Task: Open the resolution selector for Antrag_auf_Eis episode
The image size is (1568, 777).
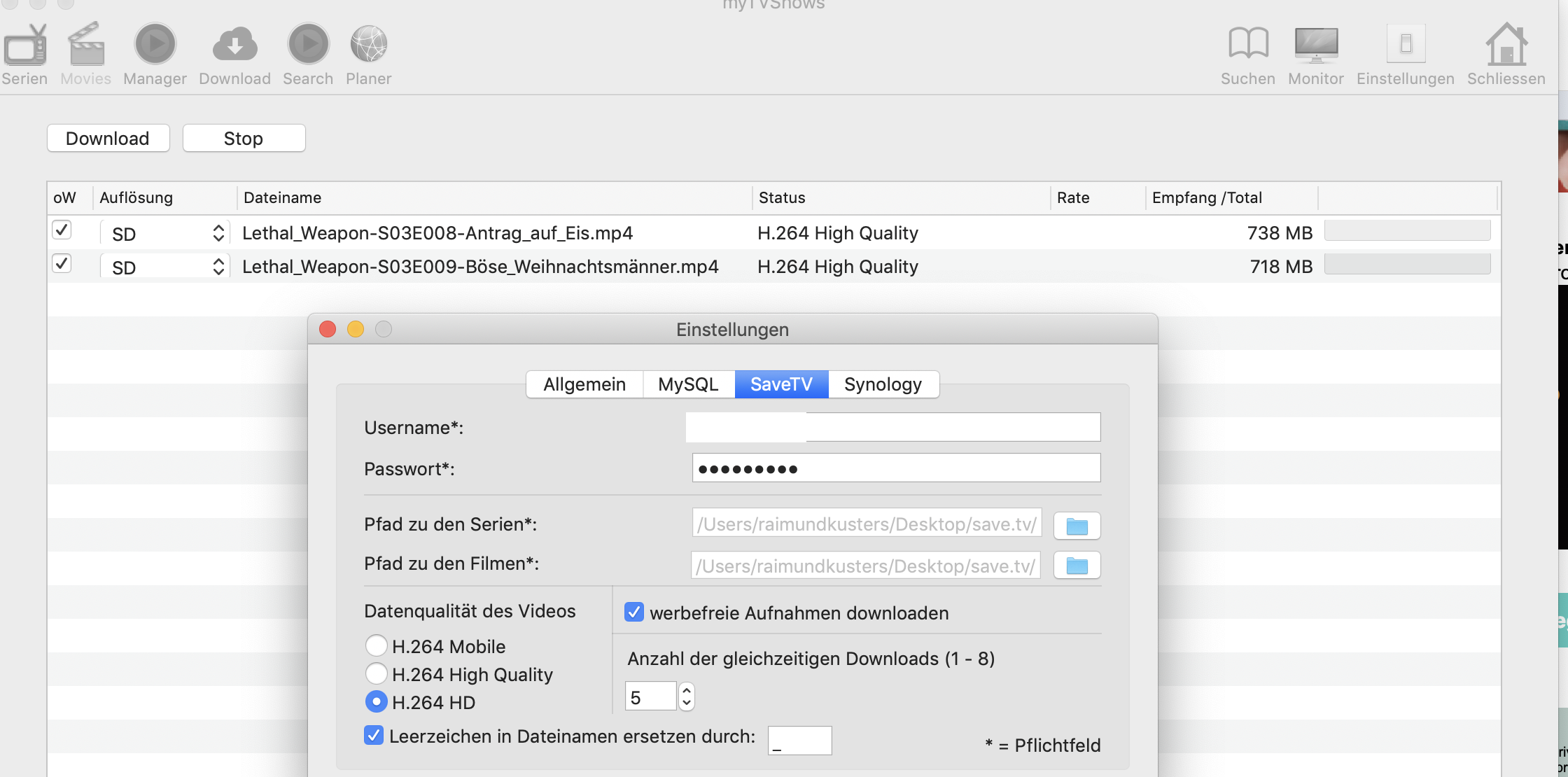Action: (x=218, y=232)
